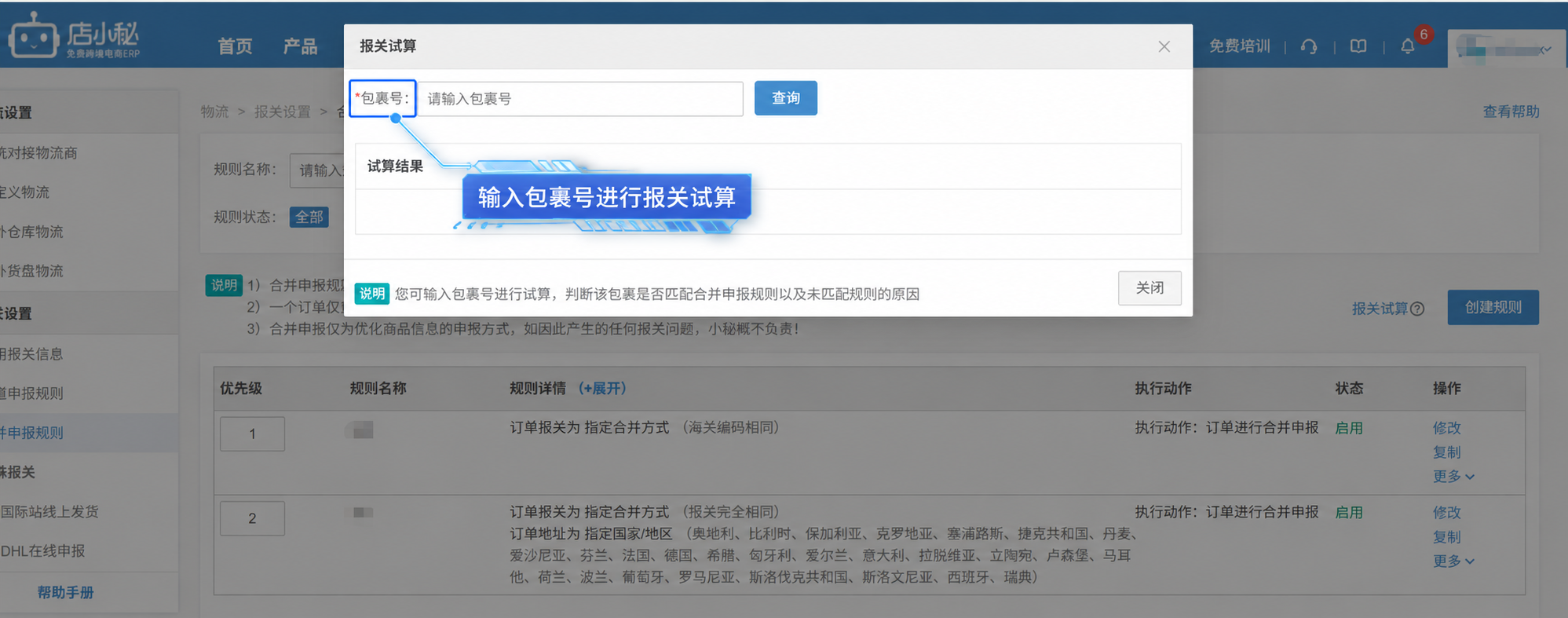Open customer service headset icon
The height and width of the screenshot is (618, 1568).
click(x=1309, y=46)
